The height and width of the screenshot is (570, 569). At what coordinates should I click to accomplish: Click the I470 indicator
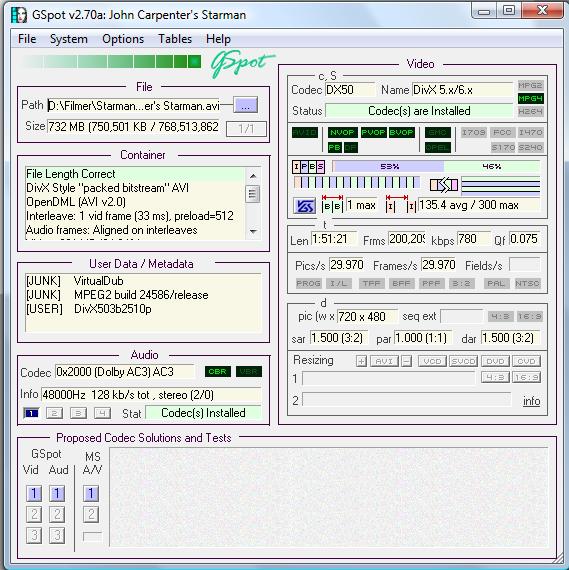pyautogui.click(x=530, y=132)
